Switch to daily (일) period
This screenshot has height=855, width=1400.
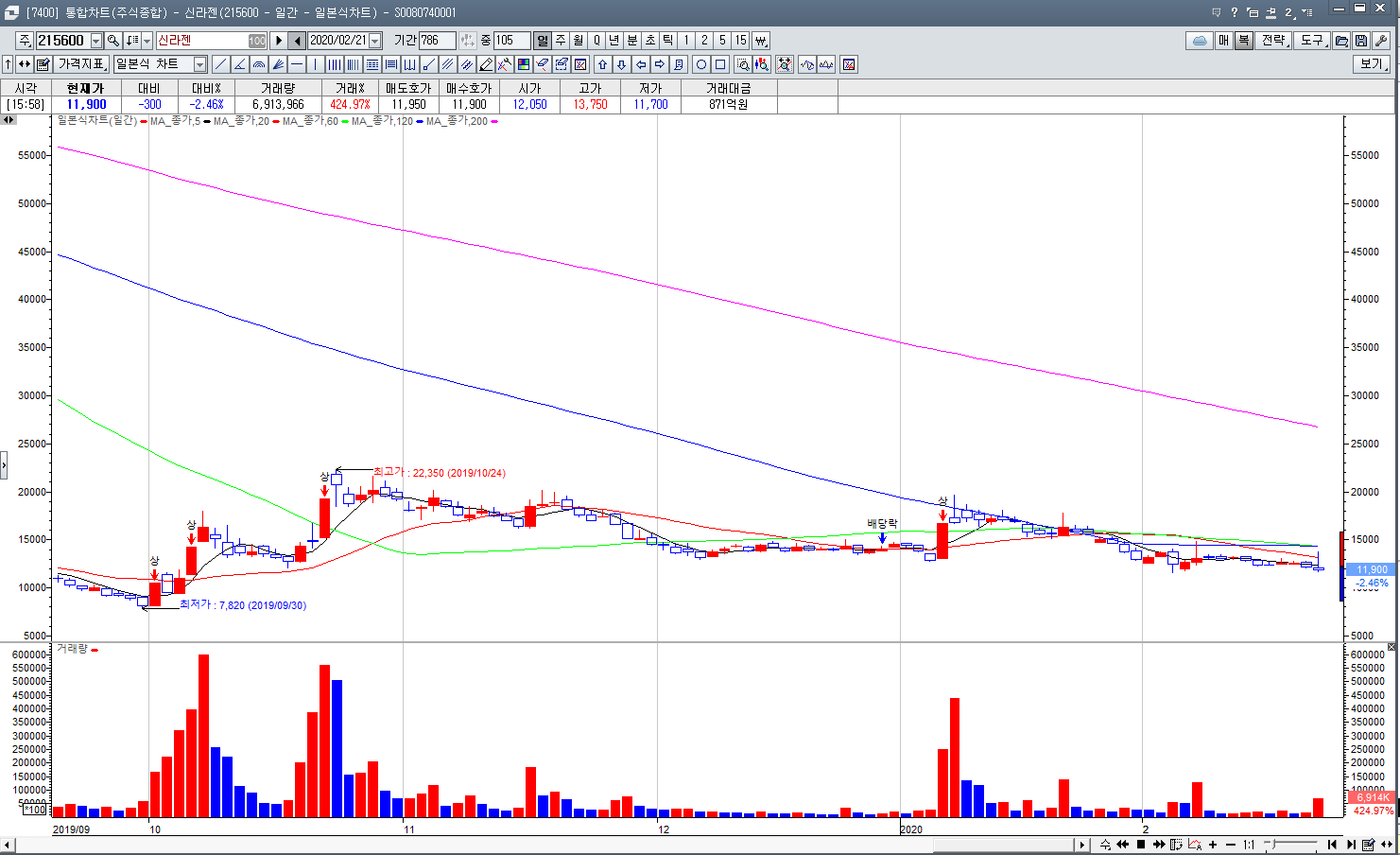coord(542,41)
